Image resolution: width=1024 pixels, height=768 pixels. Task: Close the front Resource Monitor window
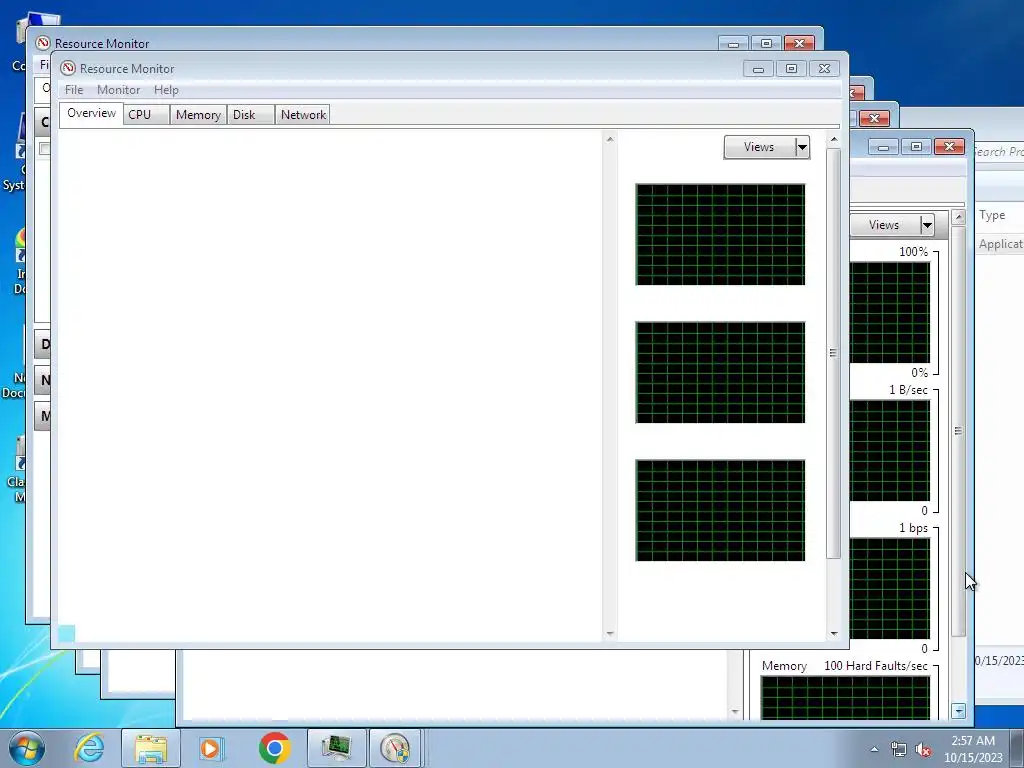825,69
